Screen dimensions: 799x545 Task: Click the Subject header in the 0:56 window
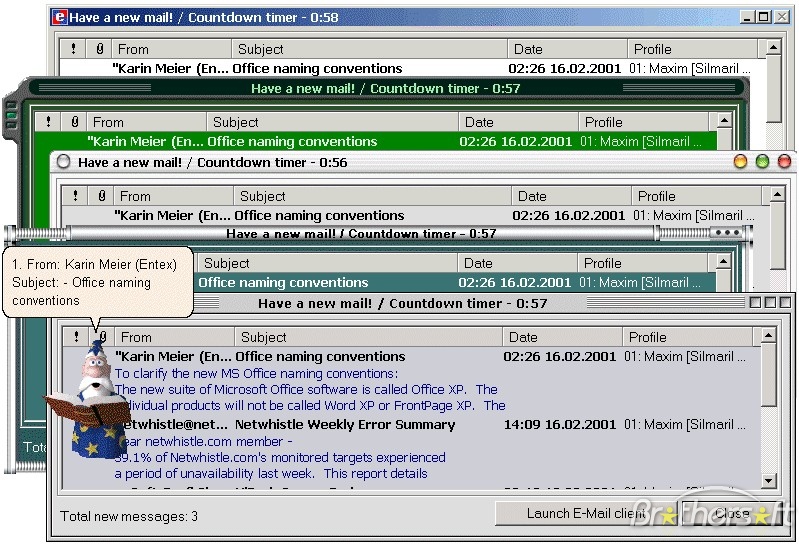point(373,196)
